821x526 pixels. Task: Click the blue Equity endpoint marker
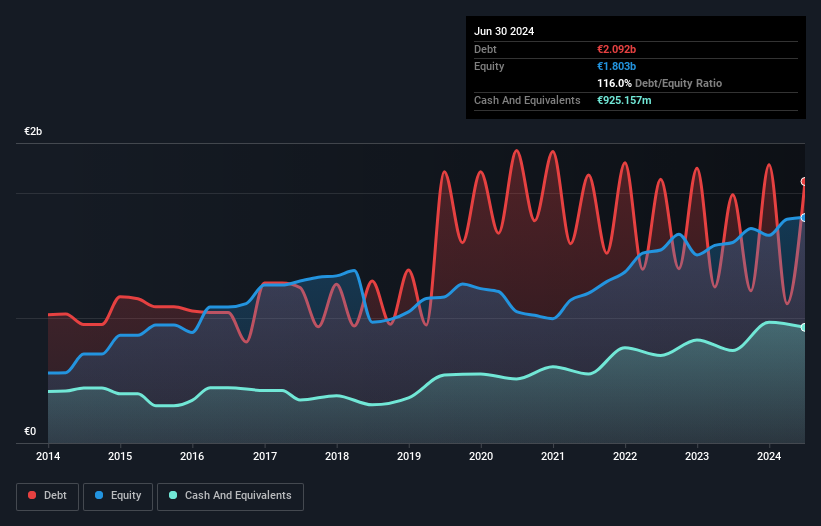pos(804,217)
